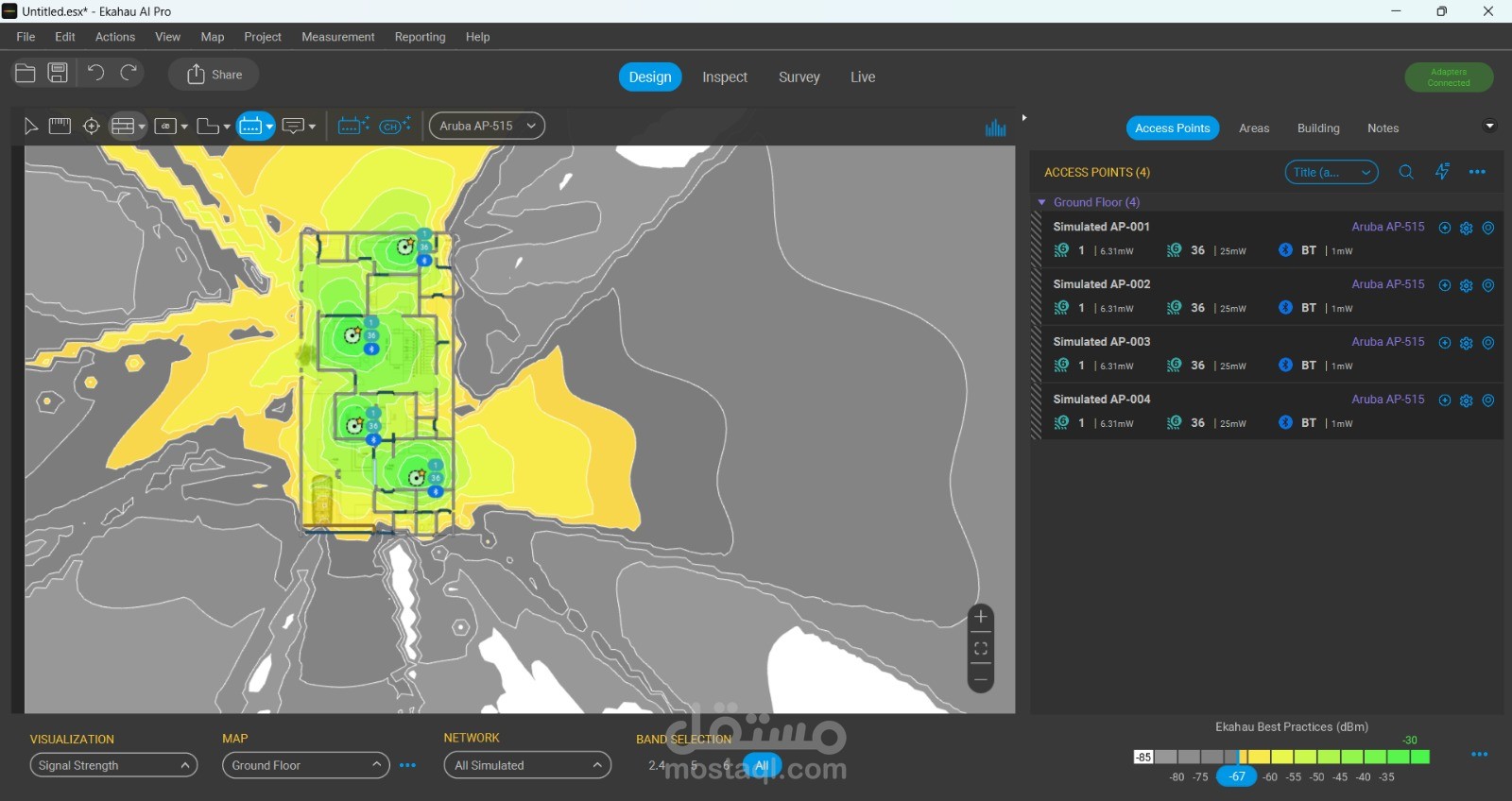Image resolution: width=1512 pixels, height=801 pixels.
Task: Open settings gear for Simulated AP-001
Action: pos(1467,228)
